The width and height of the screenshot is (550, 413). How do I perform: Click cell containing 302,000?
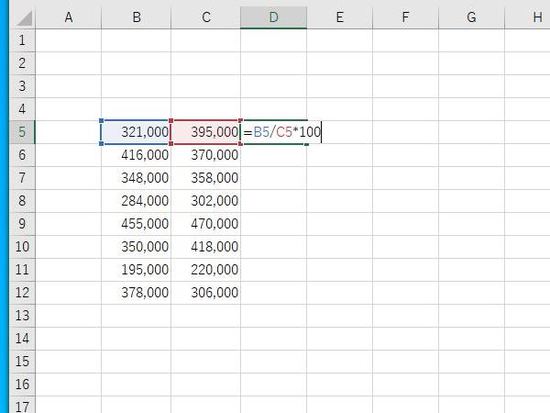[x=206, y=201]
